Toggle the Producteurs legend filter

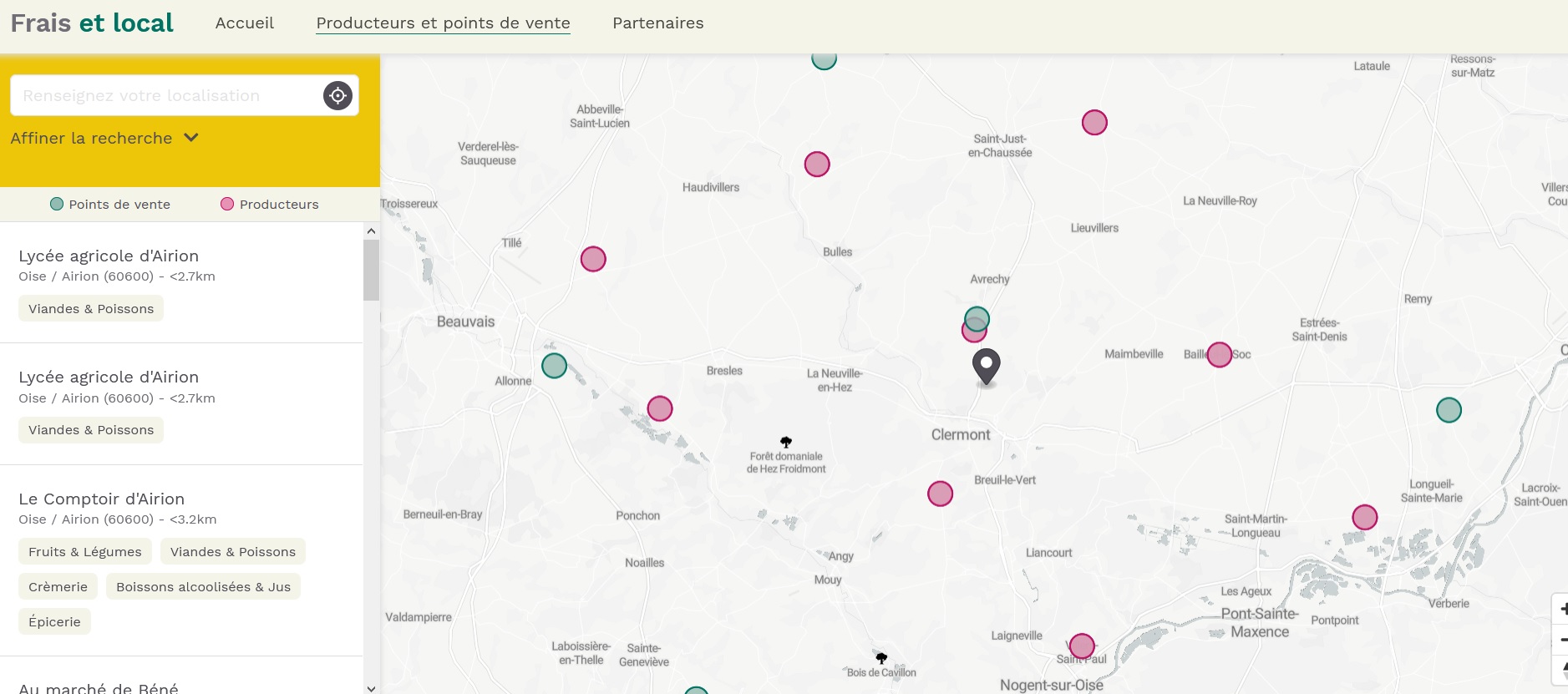click(x=269, y=205)
